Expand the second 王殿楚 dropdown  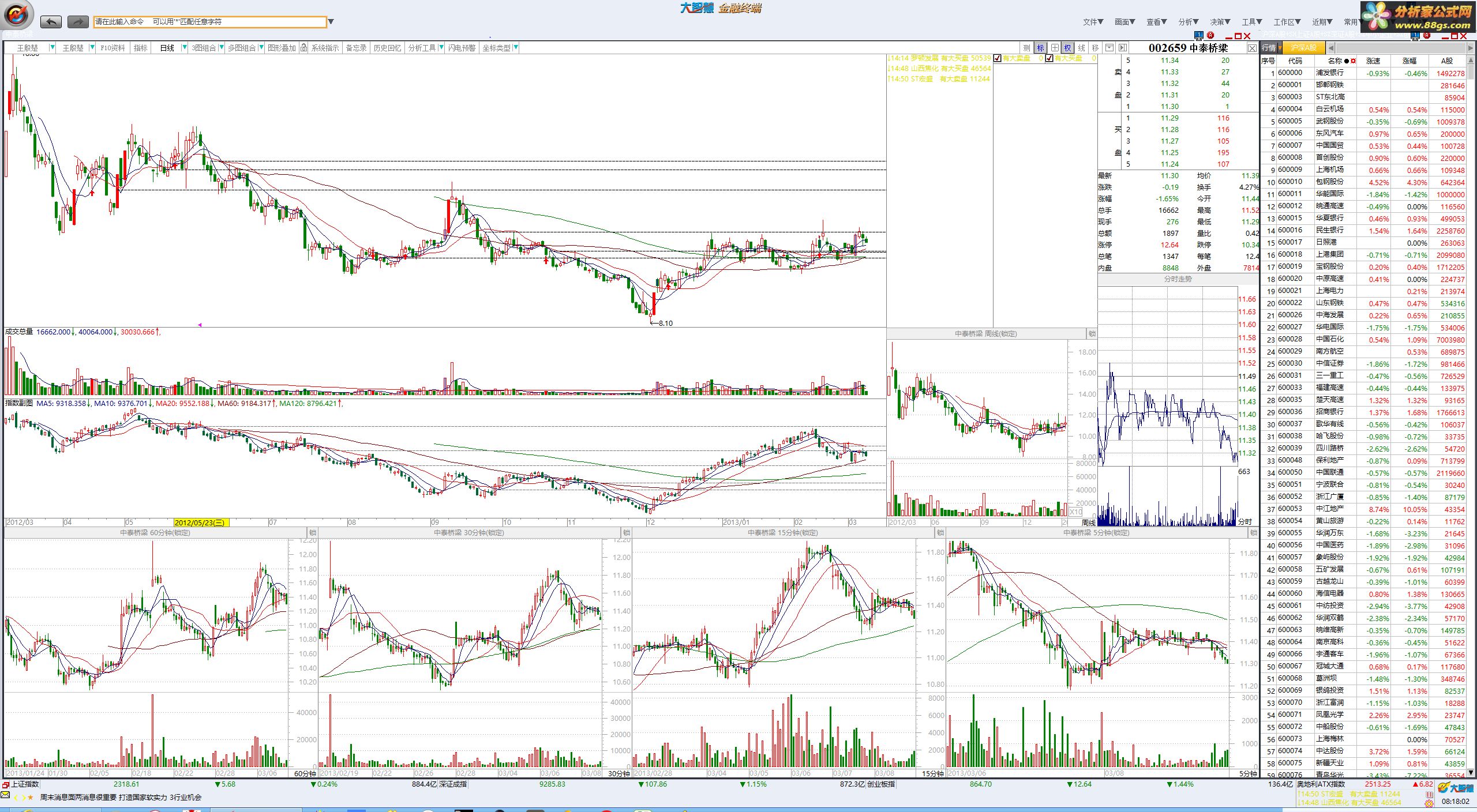(92, 48)
